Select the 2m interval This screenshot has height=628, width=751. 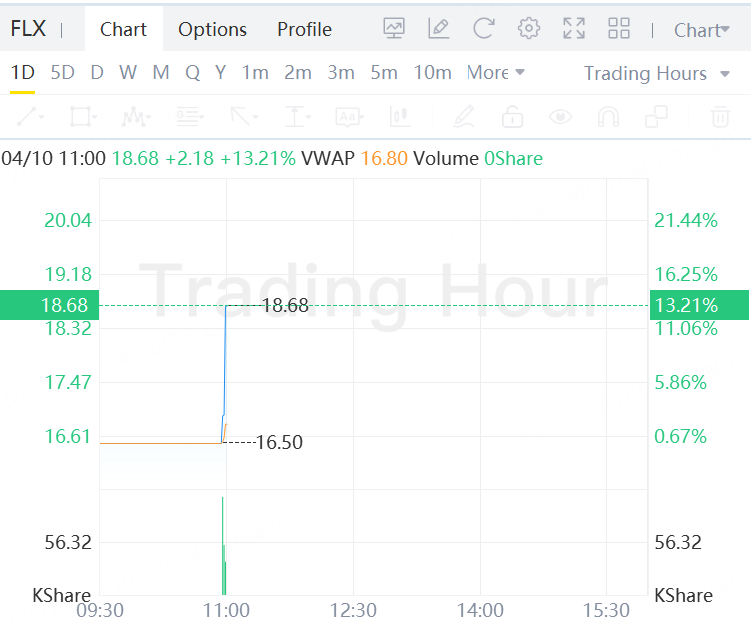(x=298, y=73)
